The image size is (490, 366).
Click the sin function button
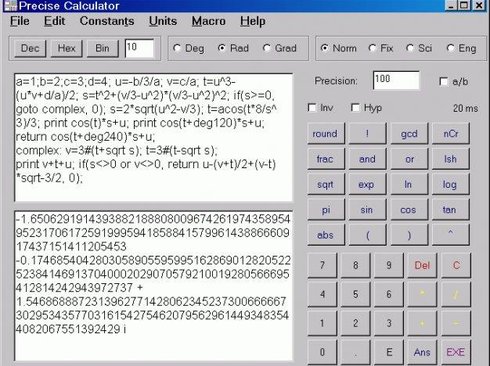(367, 209)
